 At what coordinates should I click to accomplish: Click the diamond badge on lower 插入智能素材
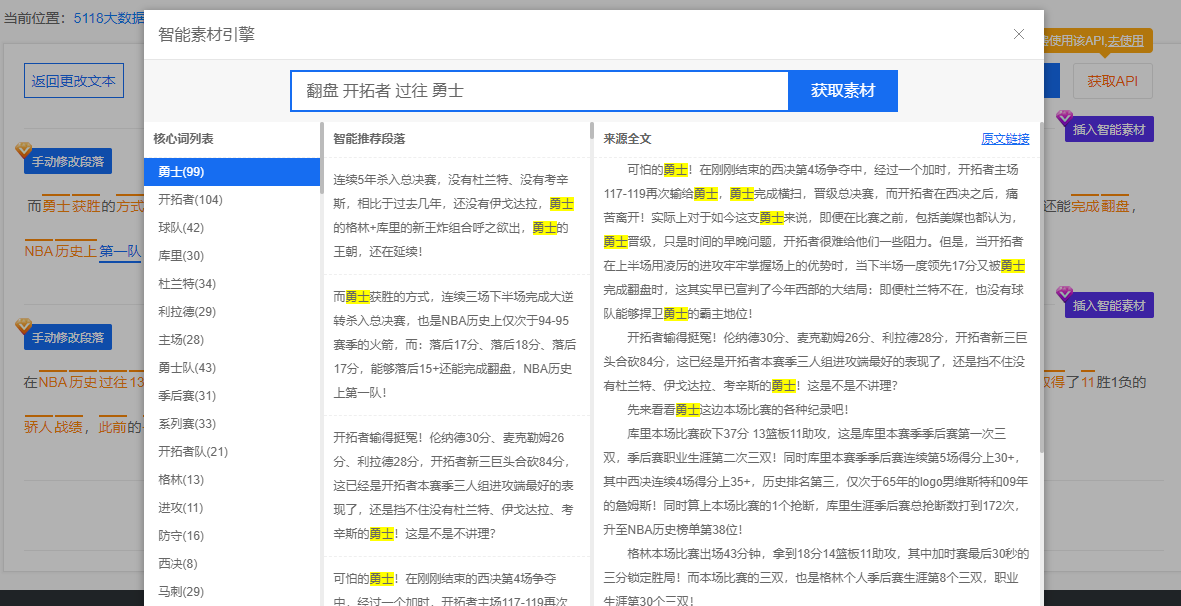tap(1064, 294)
